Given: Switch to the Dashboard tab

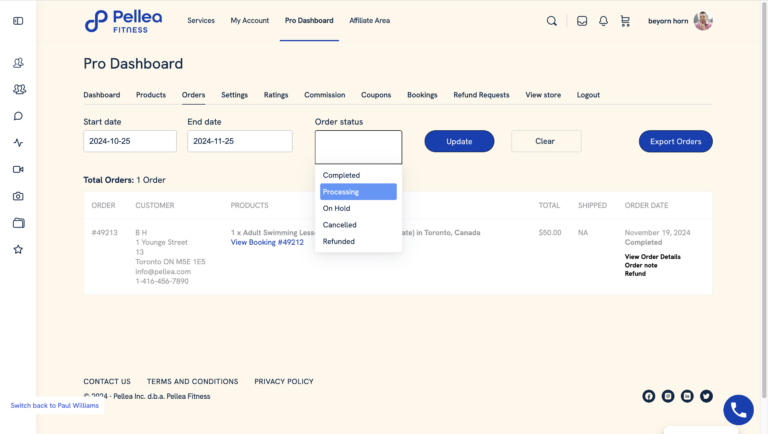Looking at the screenshot, I should pos(101,95).
